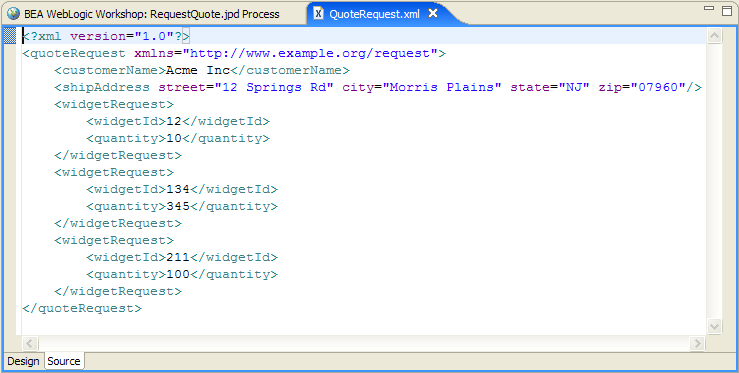
Task: Click the gutter marker beside the xml declaration
Action: tap(10, 36)
